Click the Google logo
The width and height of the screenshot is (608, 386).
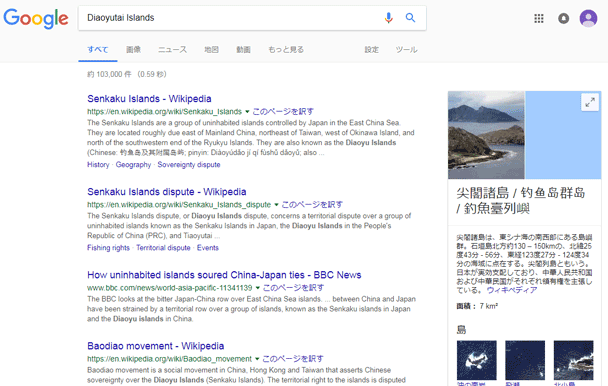point(36,19)
